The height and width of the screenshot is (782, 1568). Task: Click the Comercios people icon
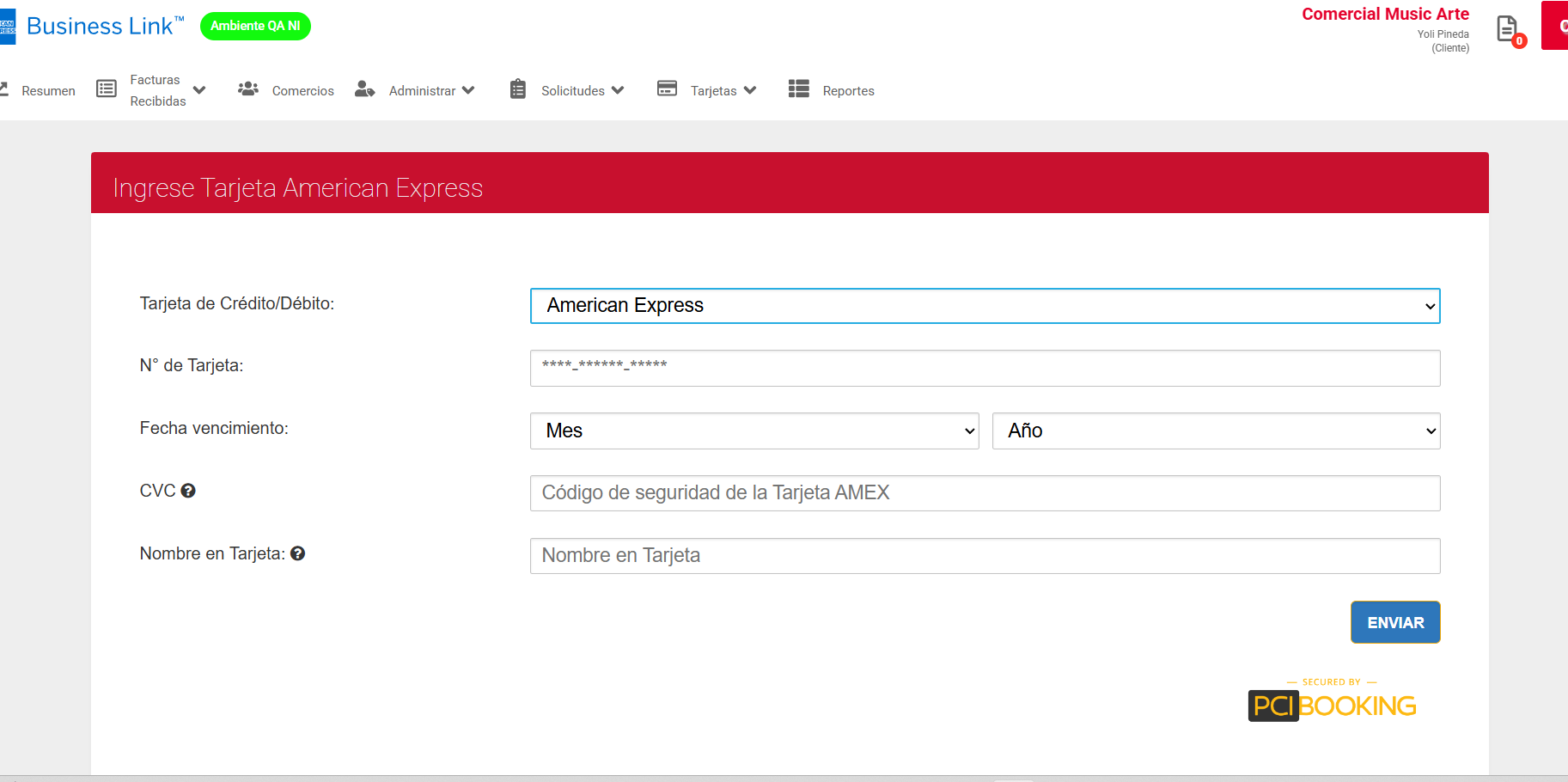[248, 89]
